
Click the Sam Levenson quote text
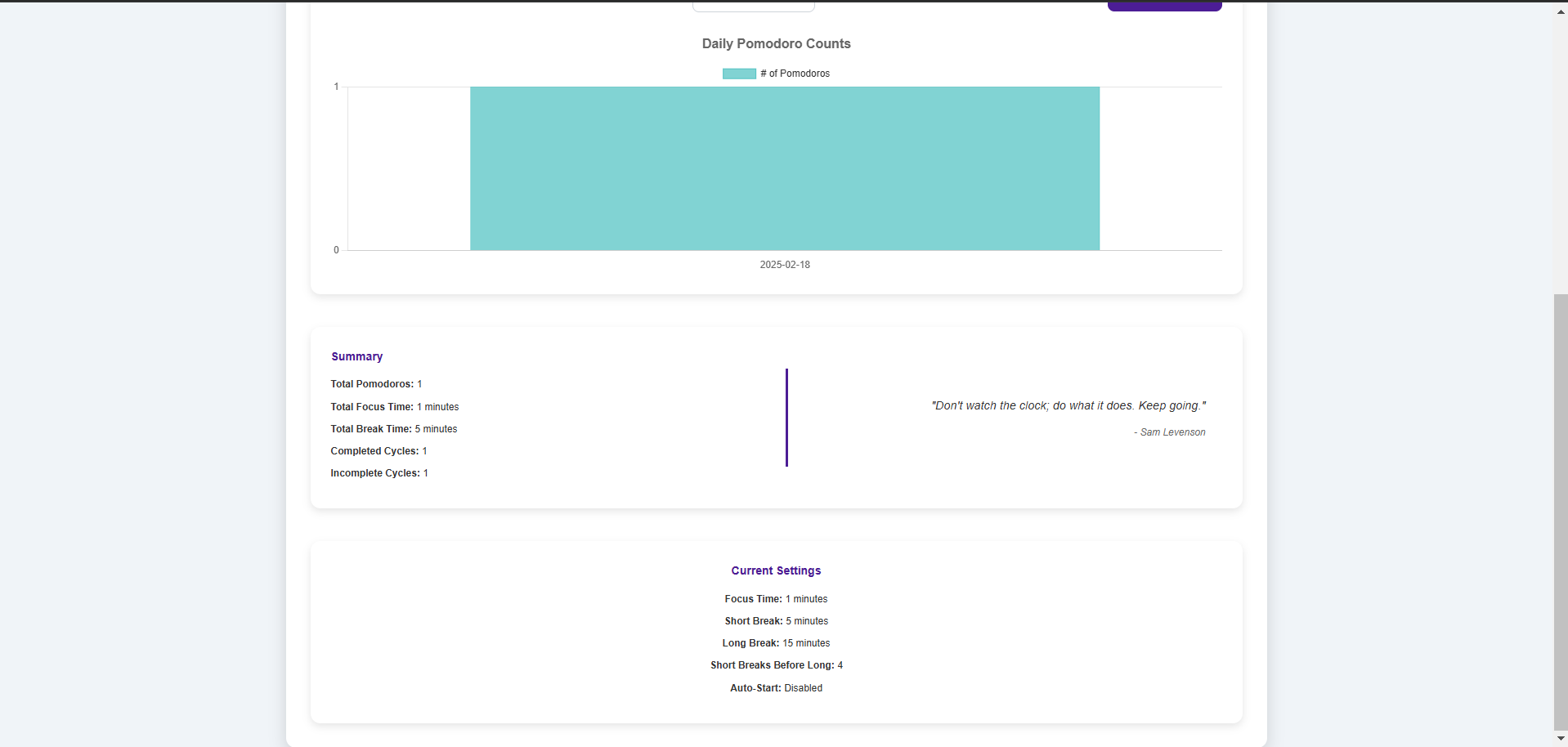coord(1068,405)
